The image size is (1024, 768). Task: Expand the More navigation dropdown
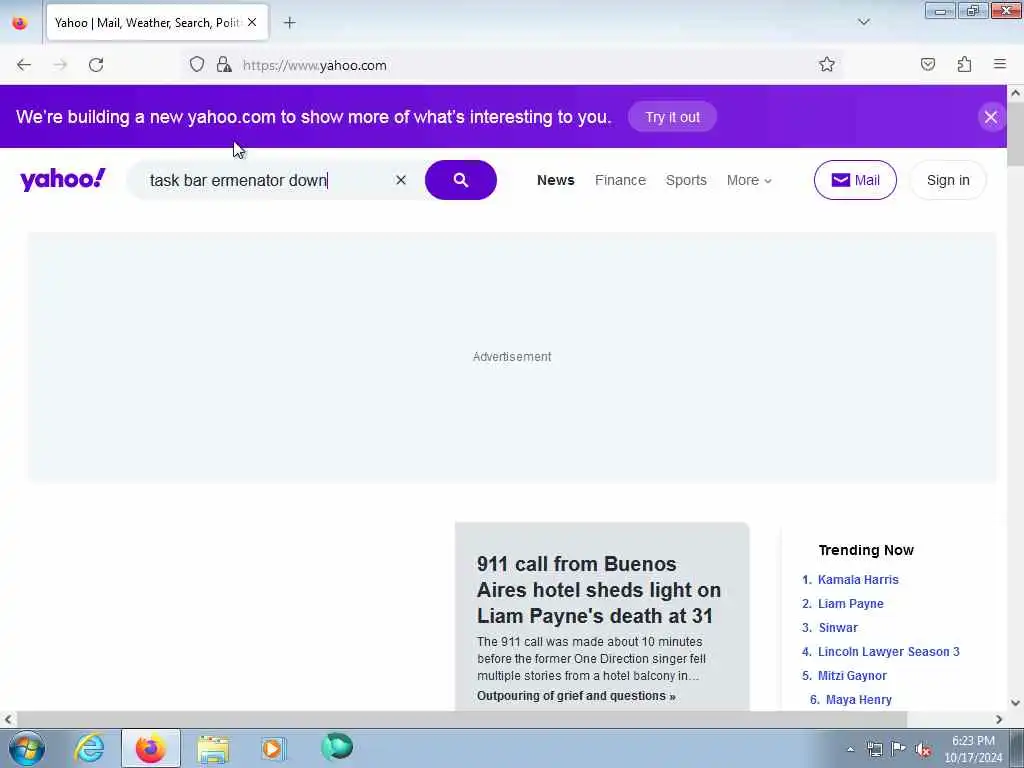coord(749,180)
